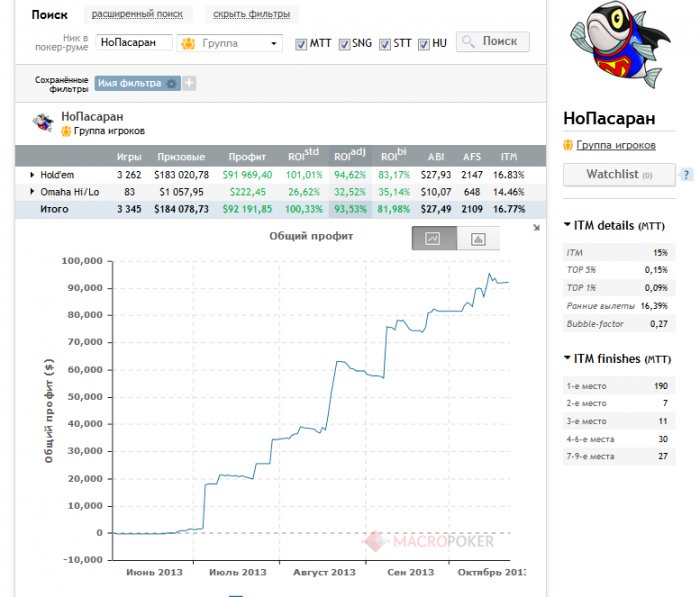Sort by Игры column header
This screenshot has width=700, height=597.
129,157
